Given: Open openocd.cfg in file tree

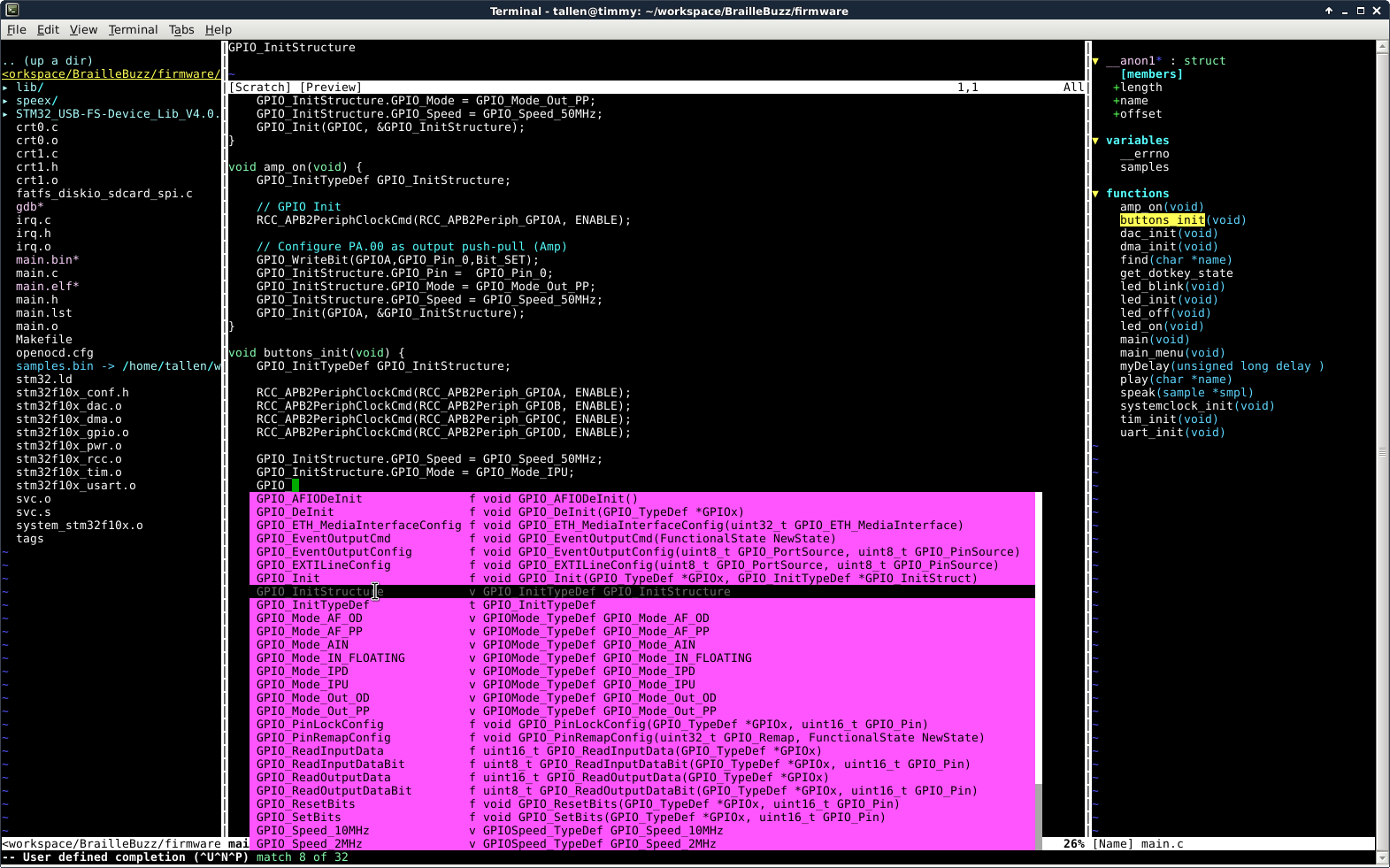Looking at the screenshot, I should coord(55,353).
